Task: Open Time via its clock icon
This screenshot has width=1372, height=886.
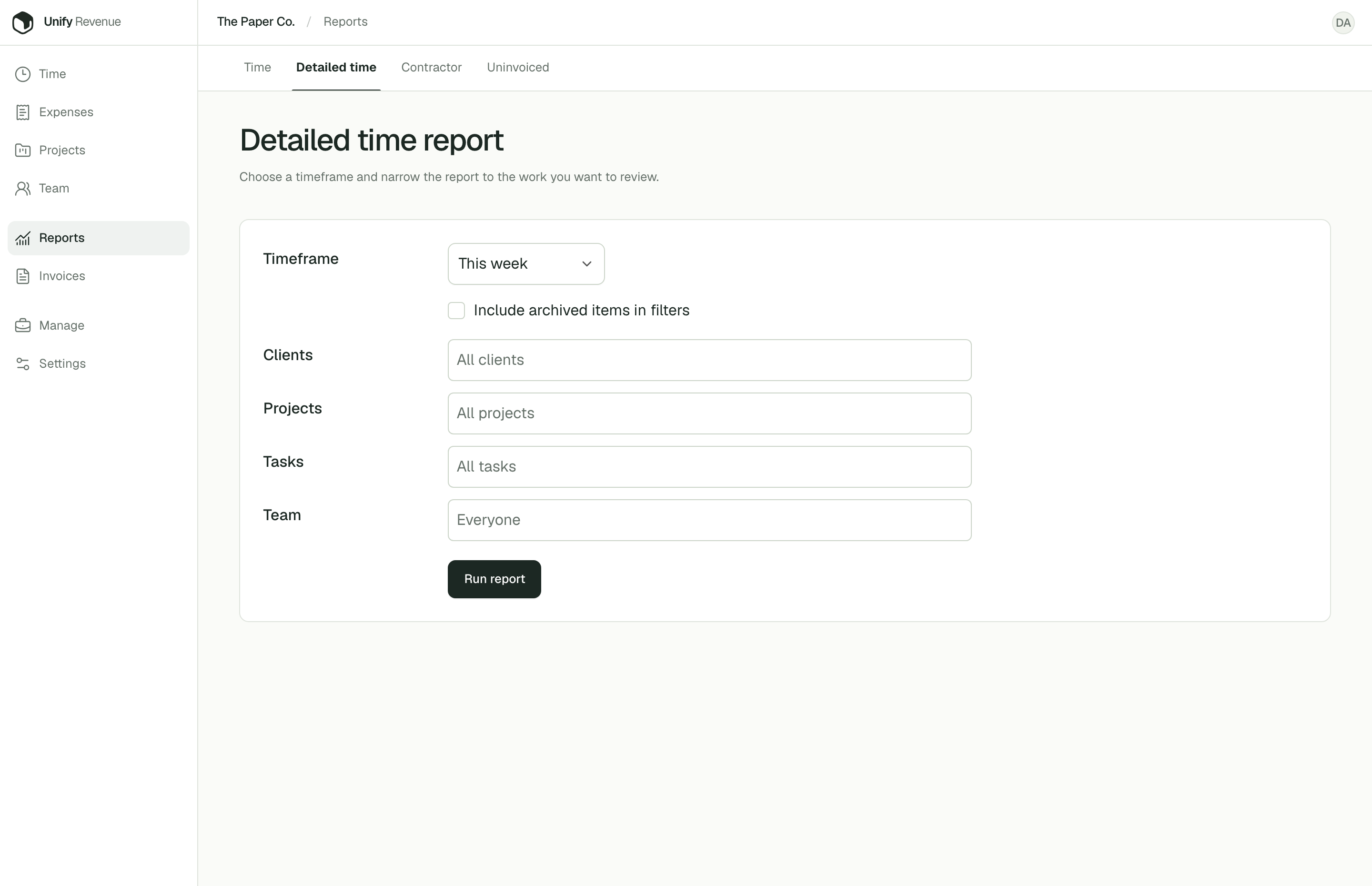Action: tap(23, 74)
